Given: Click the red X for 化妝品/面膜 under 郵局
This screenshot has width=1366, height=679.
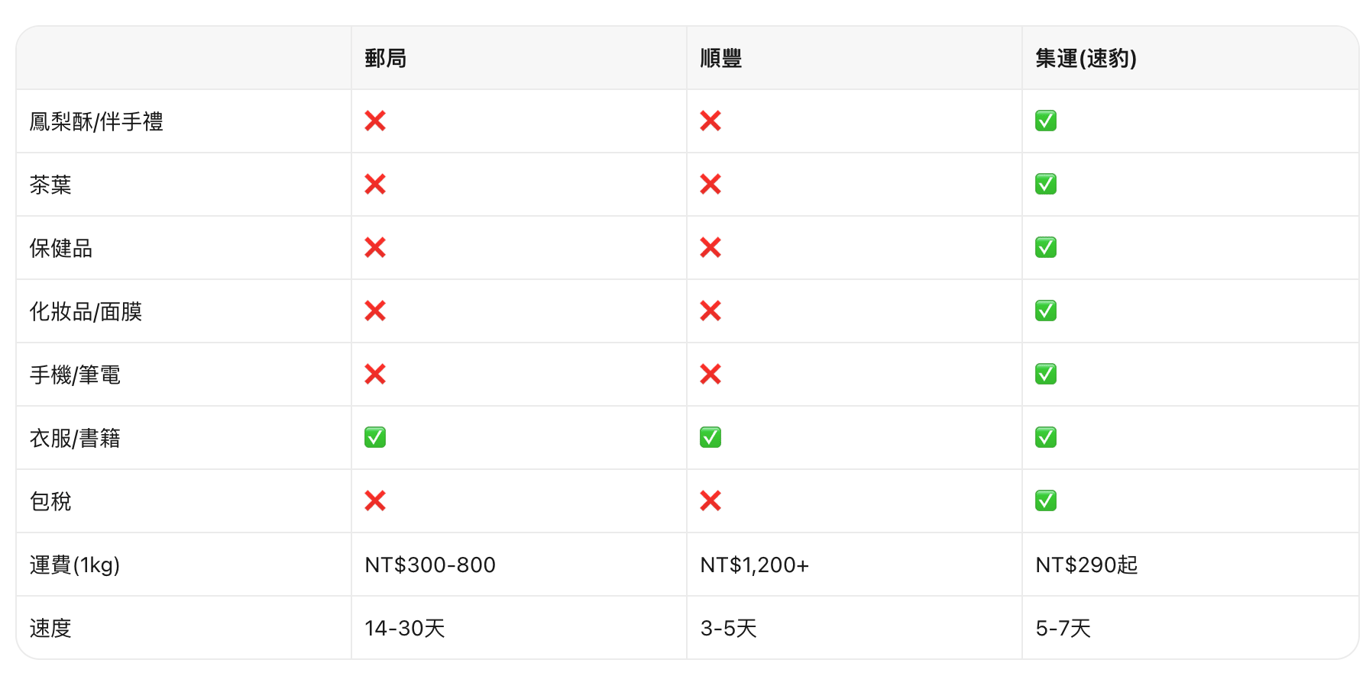Looking at the screenshot, I should point(375,311).
